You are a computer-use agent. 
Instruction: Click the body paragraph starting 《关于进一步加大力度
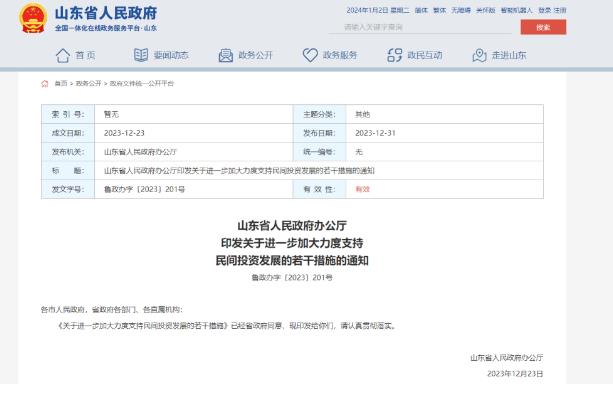pos(227,326)
